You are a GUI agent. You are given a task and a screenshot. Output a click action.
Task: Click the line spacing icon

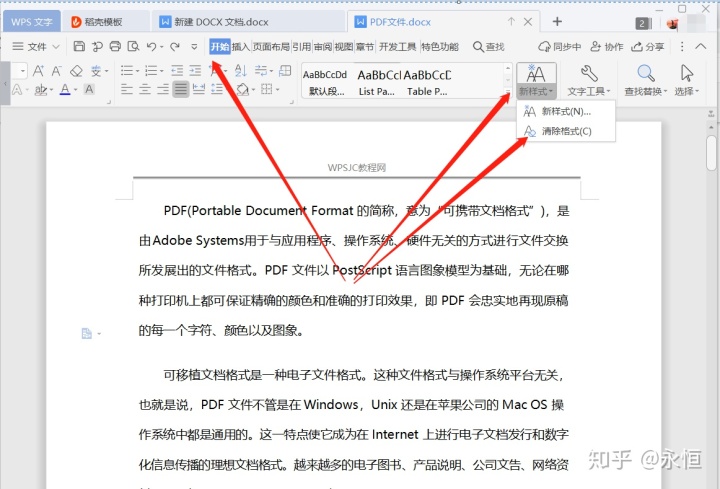click(217, 89)
